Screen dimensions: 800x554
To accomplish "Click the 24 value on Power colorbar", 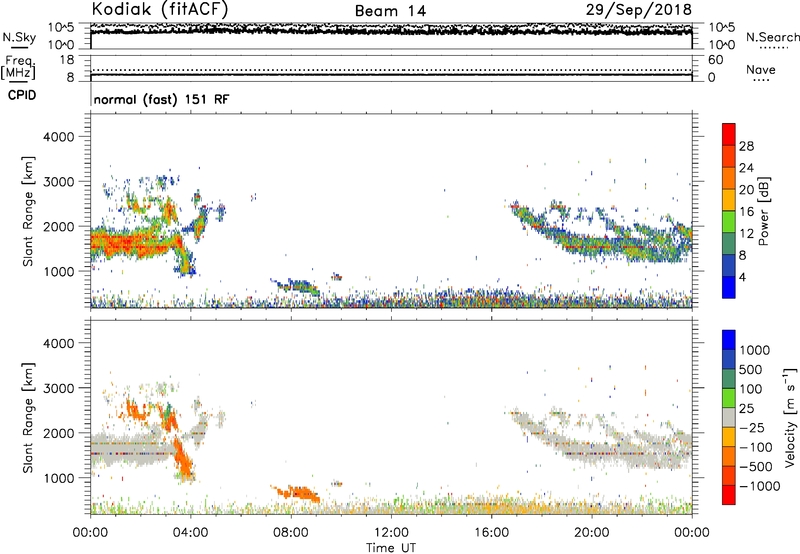I will 746,168.
